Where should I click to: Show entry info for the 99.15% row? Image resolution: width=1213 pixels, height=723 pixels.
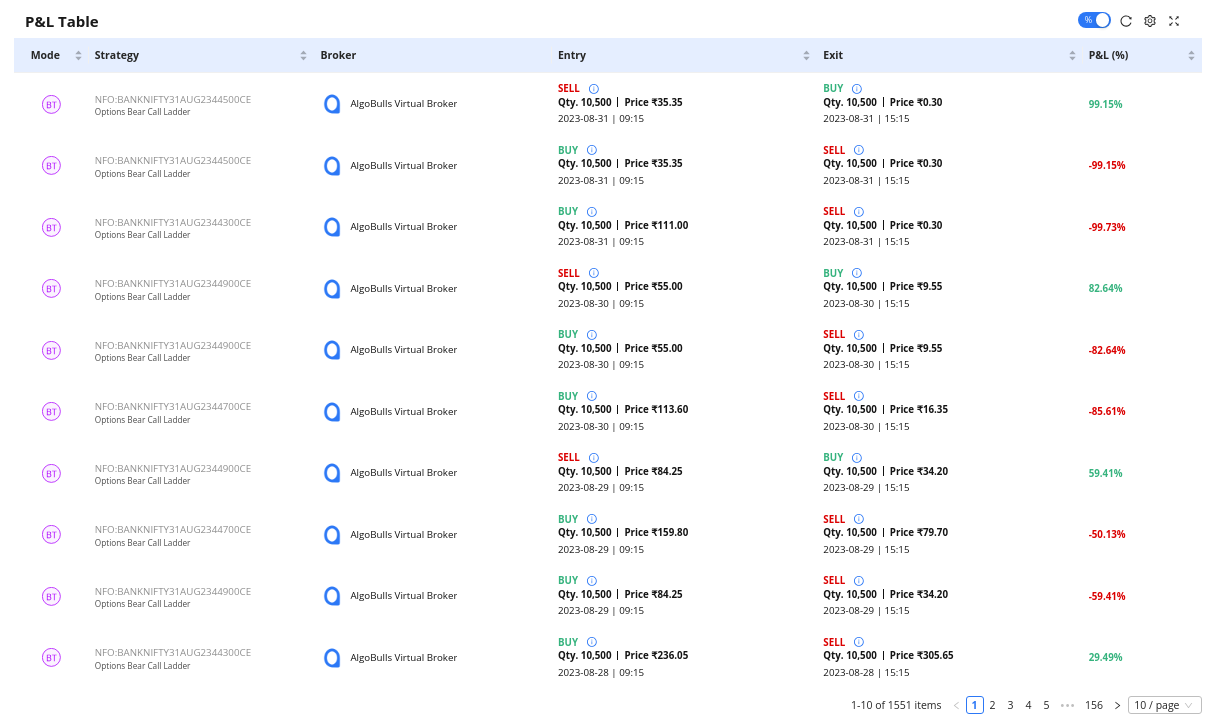coord(594,88)
